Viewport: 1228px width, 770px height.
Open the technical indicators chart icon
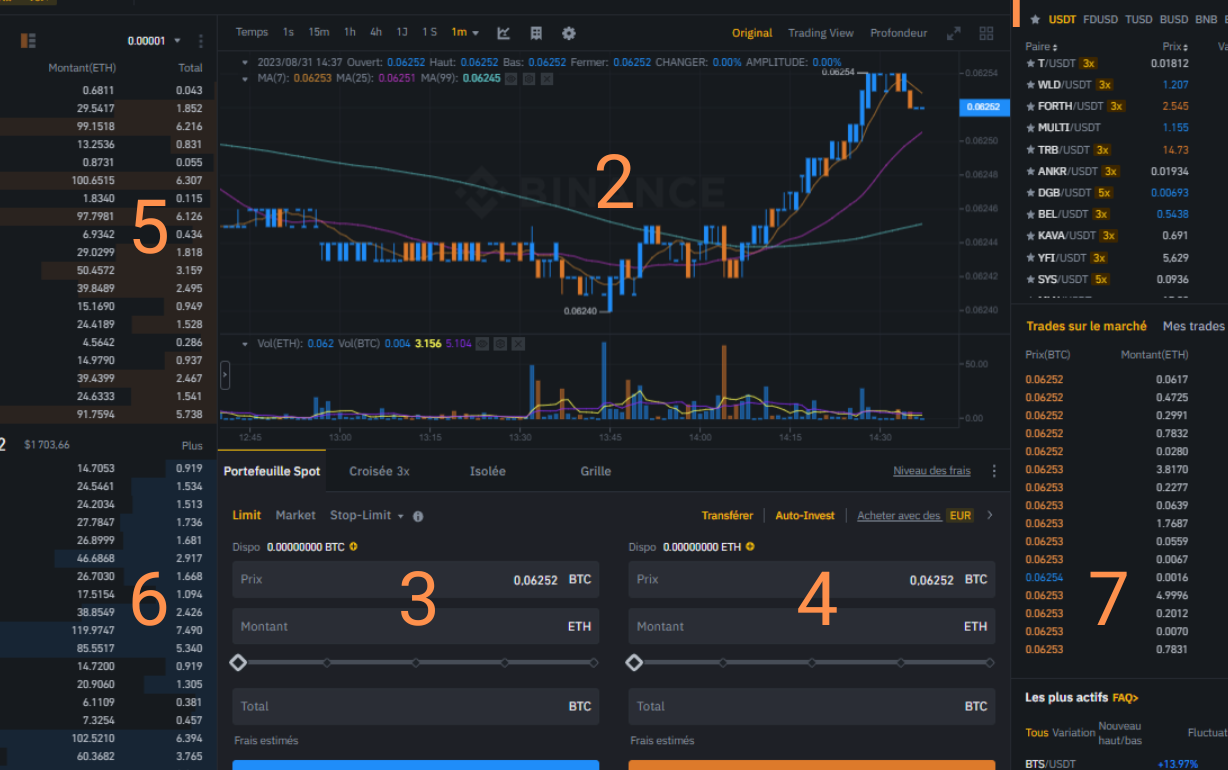click(x=504, y=33)
